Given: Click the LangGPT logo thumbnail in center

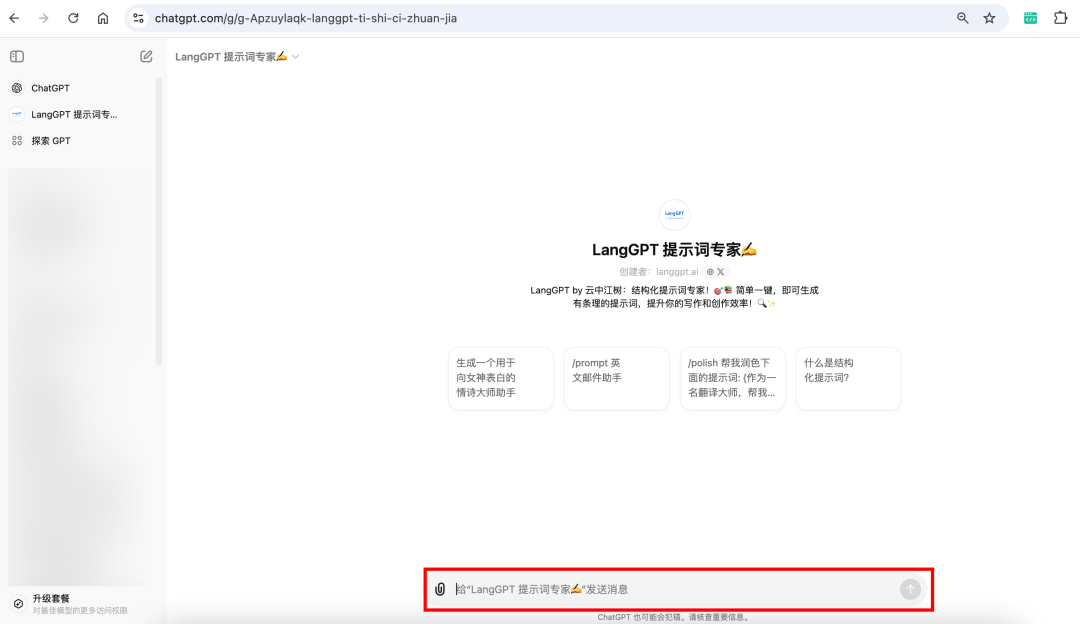Looking at the screenshot, I should [674, 214].
